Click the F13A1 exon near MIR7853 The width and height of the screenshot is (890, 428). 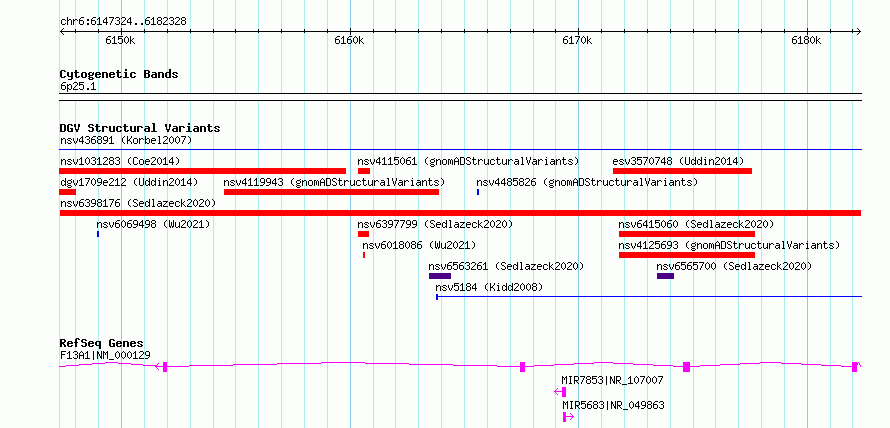pos(523,367)
